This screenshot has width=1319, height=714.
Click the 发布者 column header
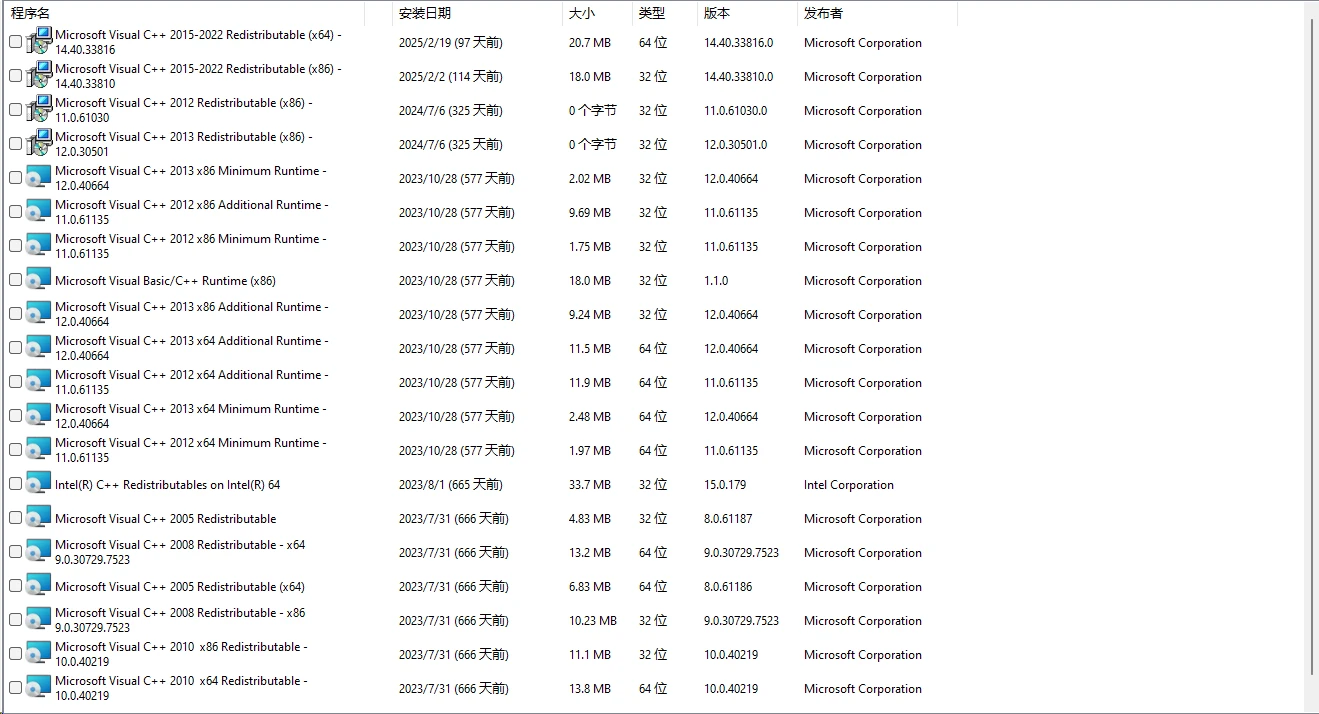[x=877, y=13]
